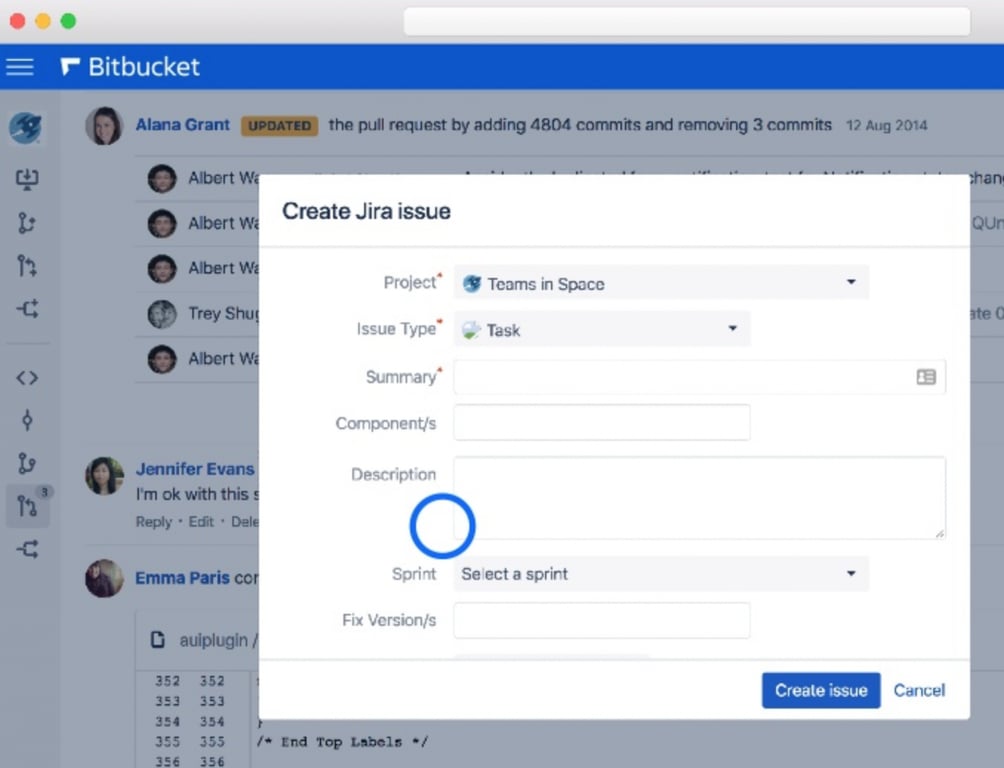
Task: Click the file icon beside auiplugin
Action: 158,639
